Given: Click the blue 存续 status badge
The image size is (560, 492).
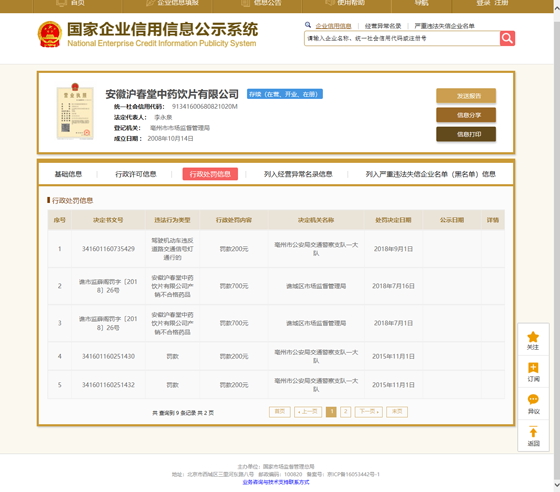Looking at the screenshot, I should click(285, 94).
